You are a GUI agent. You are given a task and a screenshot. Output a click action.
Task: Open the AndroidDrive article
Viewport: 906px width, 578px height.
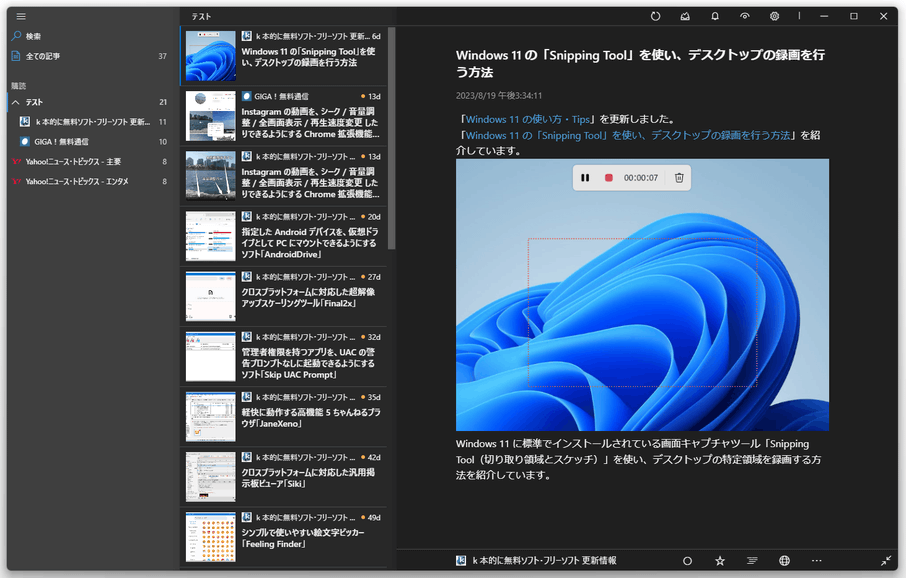(x=284, y=236)
